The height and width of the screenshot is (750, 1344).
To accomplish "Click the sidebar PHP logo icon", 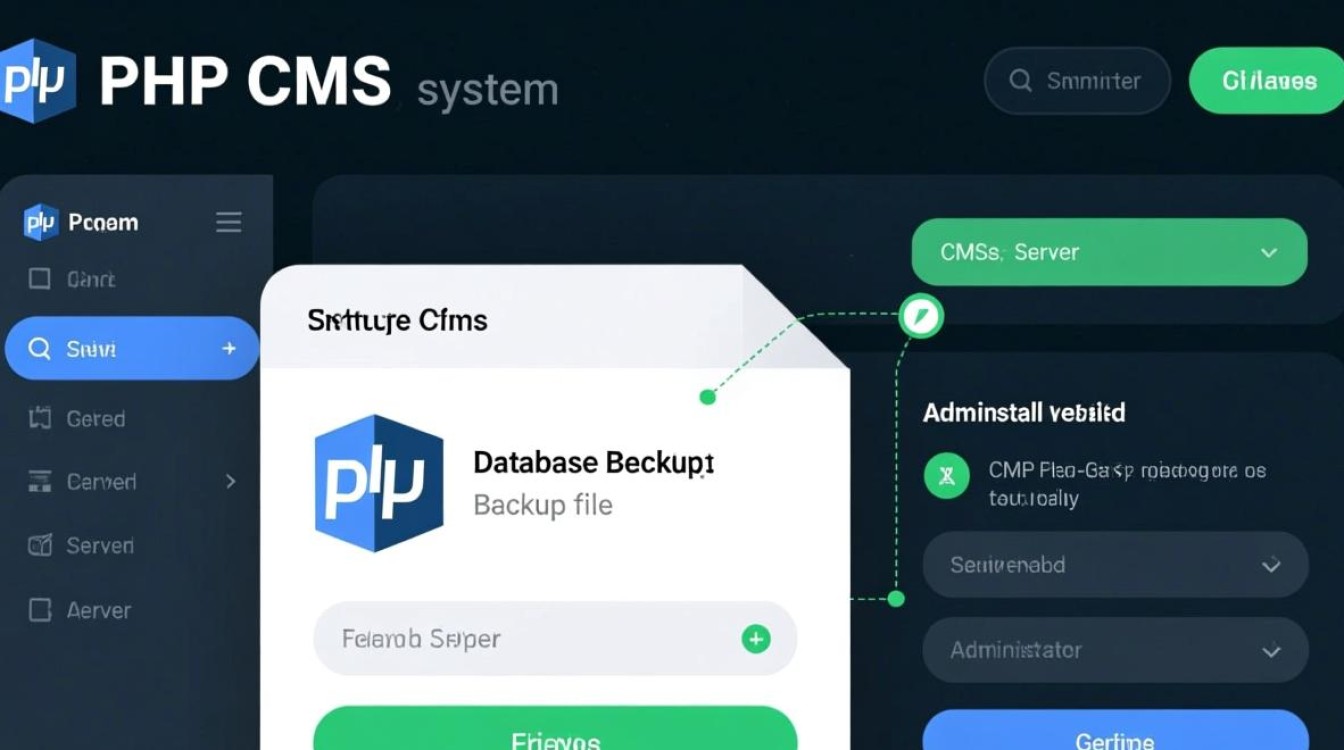I will tap(41, 222).
